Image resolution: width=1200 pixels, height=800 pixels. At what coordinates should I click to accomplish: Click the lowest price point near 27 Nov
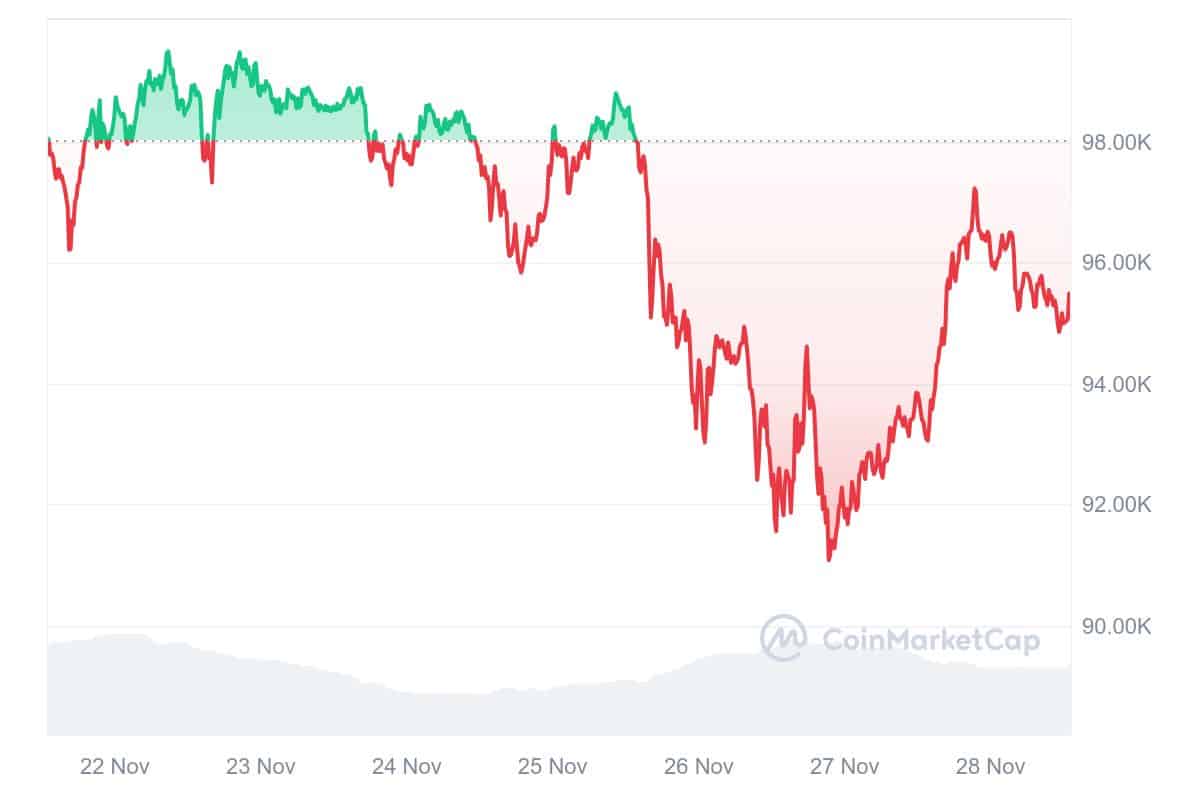829,558
